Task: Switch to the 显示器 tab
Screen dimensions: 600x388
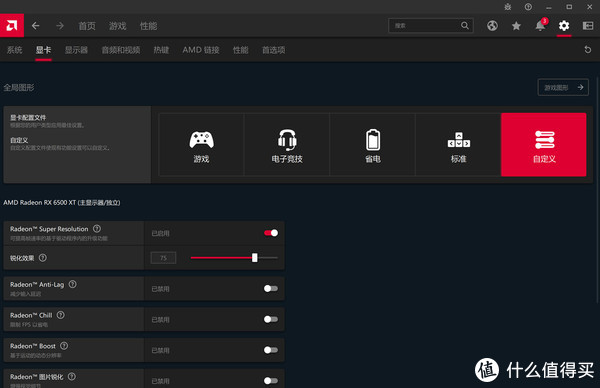Action: click(x=76, y=50)
